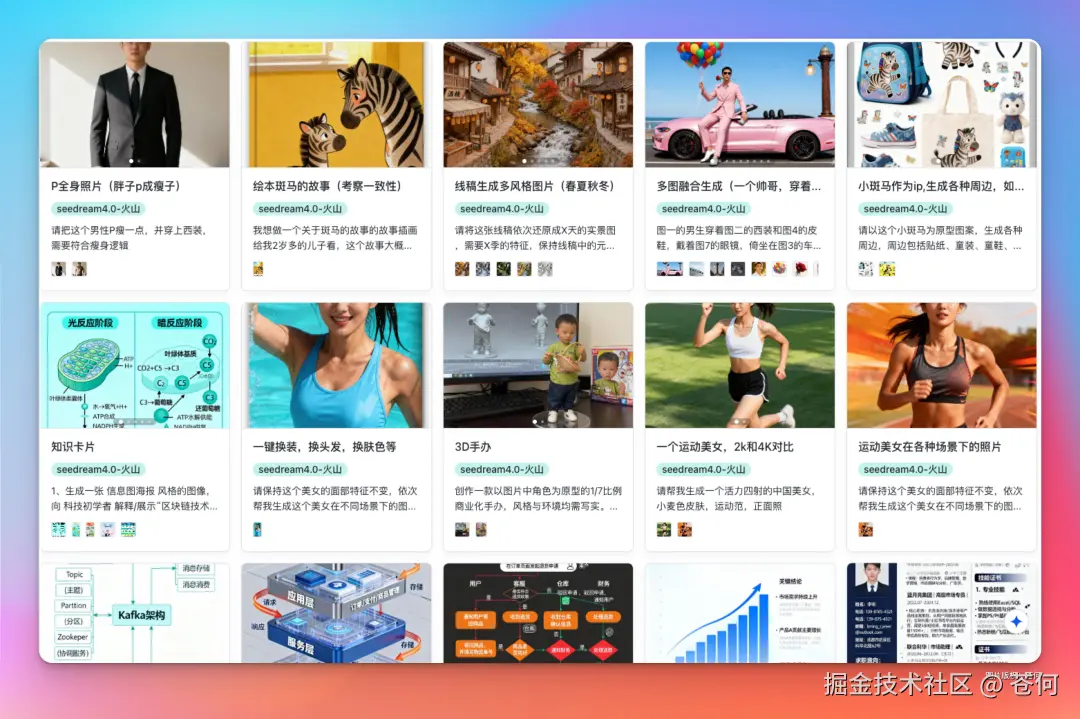Image resolution: width=1080 pixels, height=719 pixels.
Task: Open the rising blue bar chart card
Action: pos(740,613)
